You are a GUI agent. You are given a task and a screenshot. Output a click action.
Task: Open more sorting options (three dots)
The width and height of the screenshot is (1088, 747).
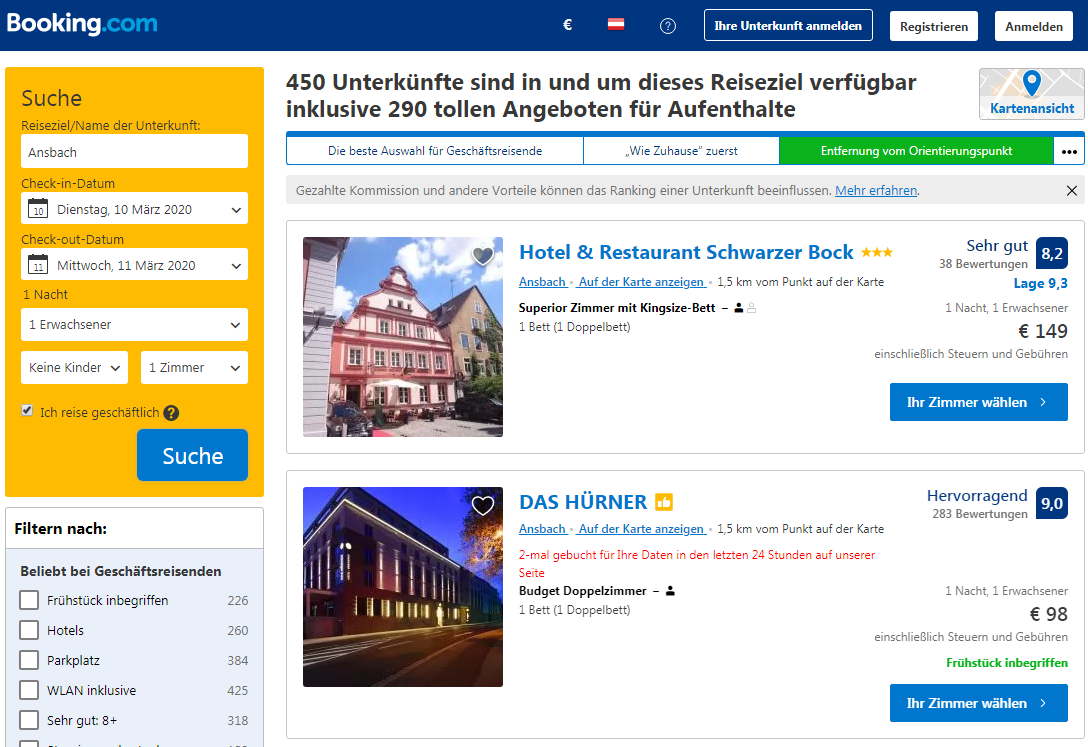1069,151
